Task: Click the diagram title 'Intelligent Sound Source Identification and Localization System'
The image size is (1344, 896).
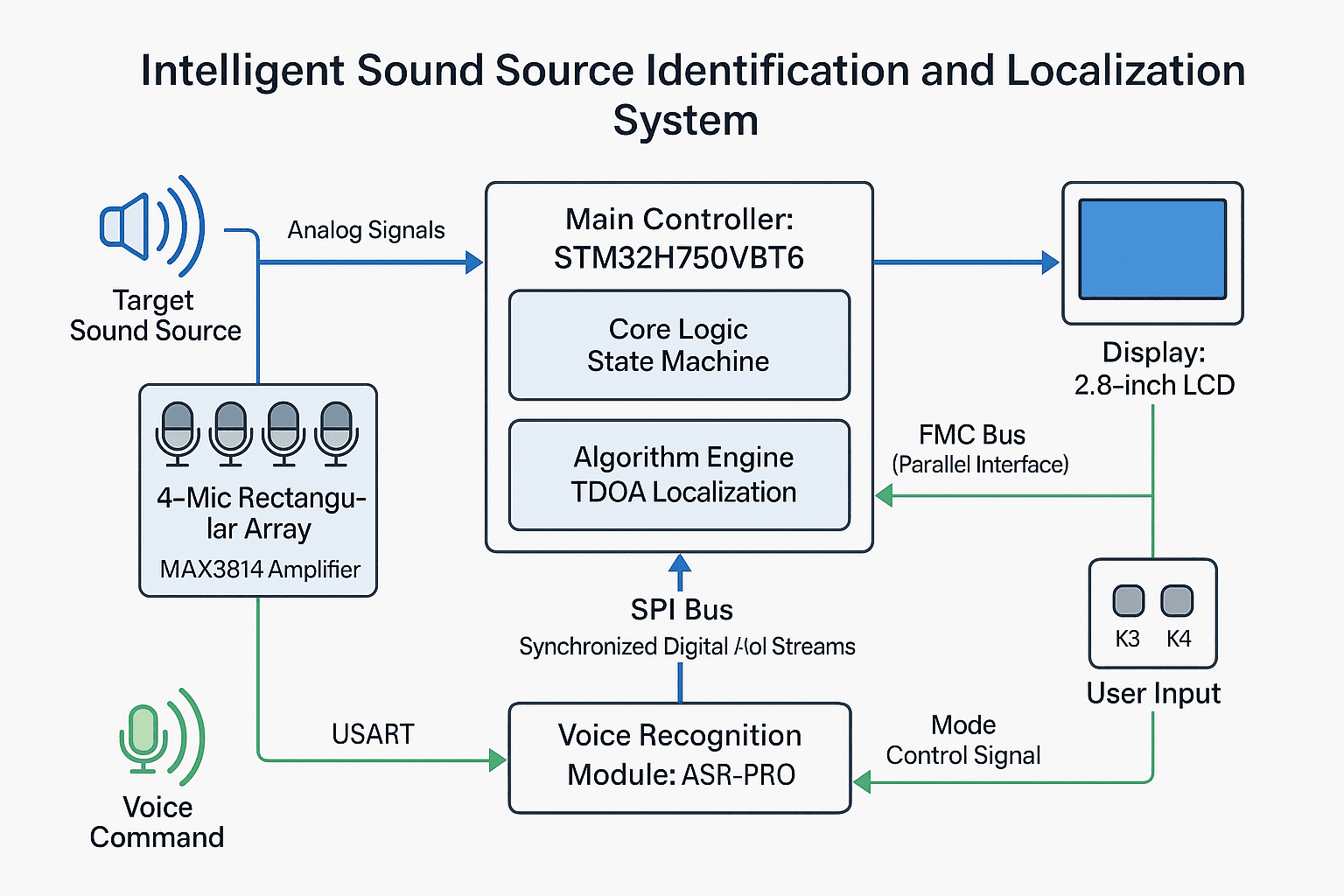Action: coord(692,94)
